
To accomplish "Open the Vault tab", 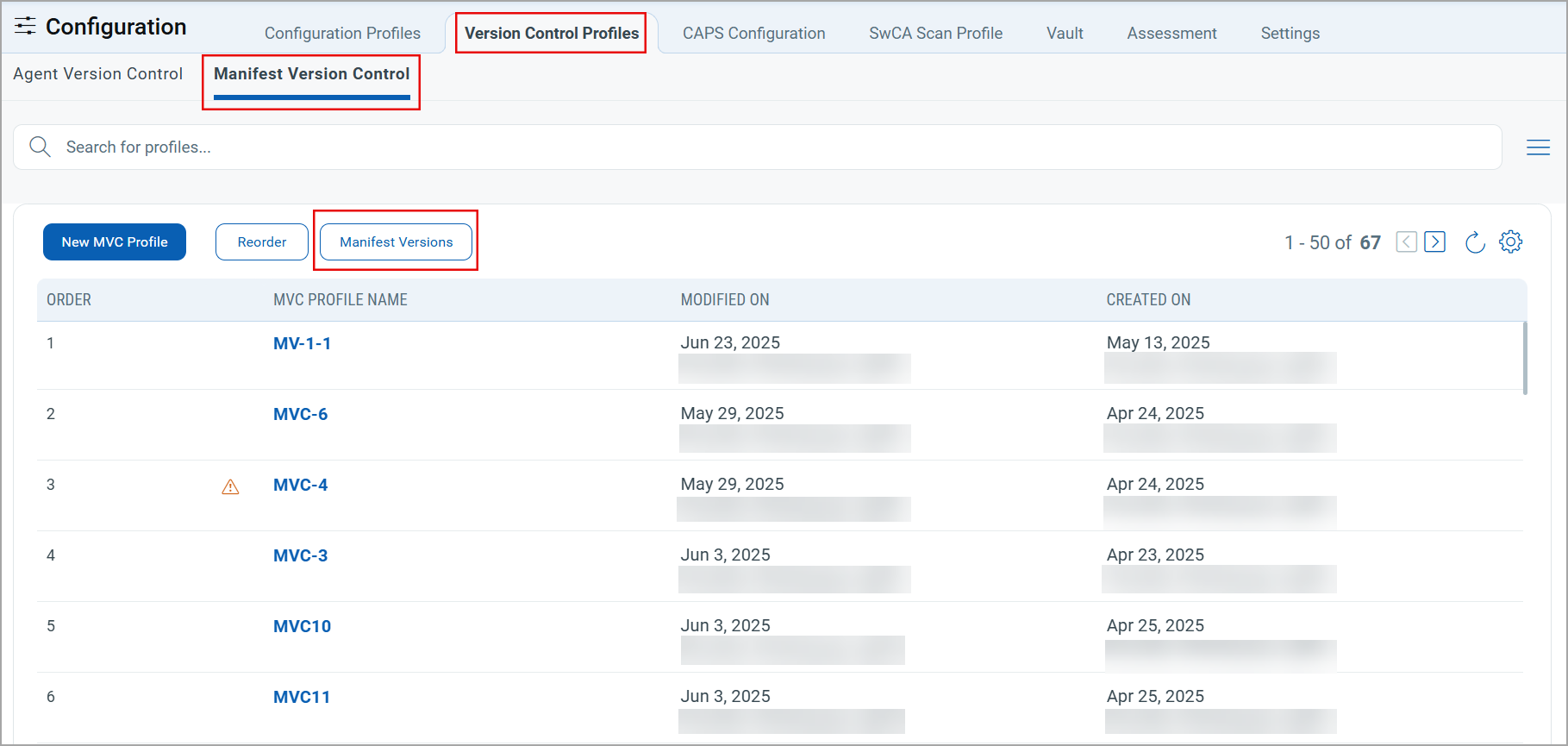I will 1065,33.
